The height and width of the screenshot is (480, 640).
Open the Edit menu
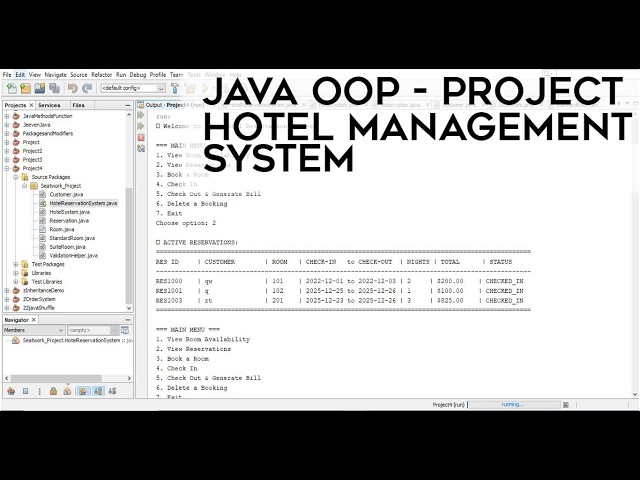pos(20,75)
